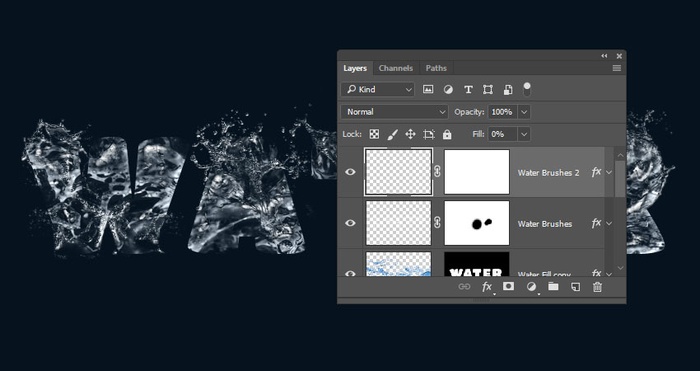Switch to the Channels tab
The width and height of the screenshot is (700, 371).
pyautogui.click(x=396, y=68)
